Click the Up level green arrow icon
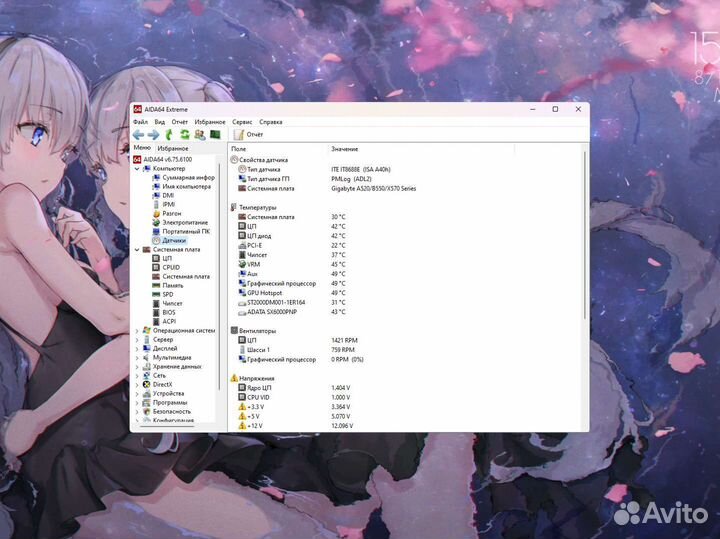 point(169,135)
